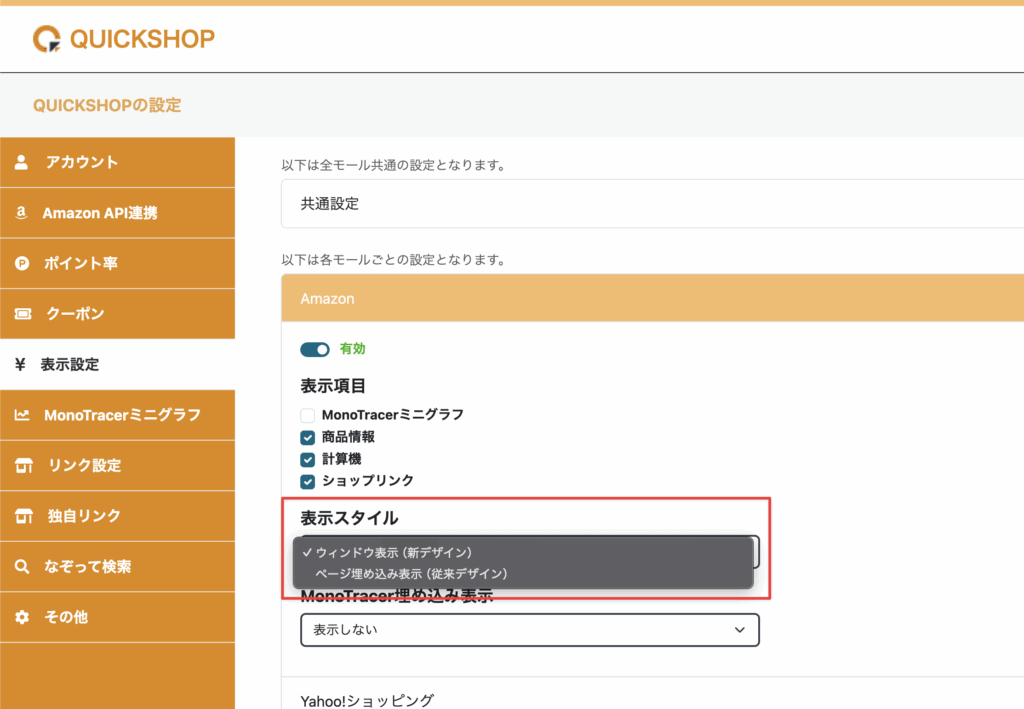Open the Amazon API連携 menu item
The width and height of the screenshot is (1024, 709).
tap(118, 213)
